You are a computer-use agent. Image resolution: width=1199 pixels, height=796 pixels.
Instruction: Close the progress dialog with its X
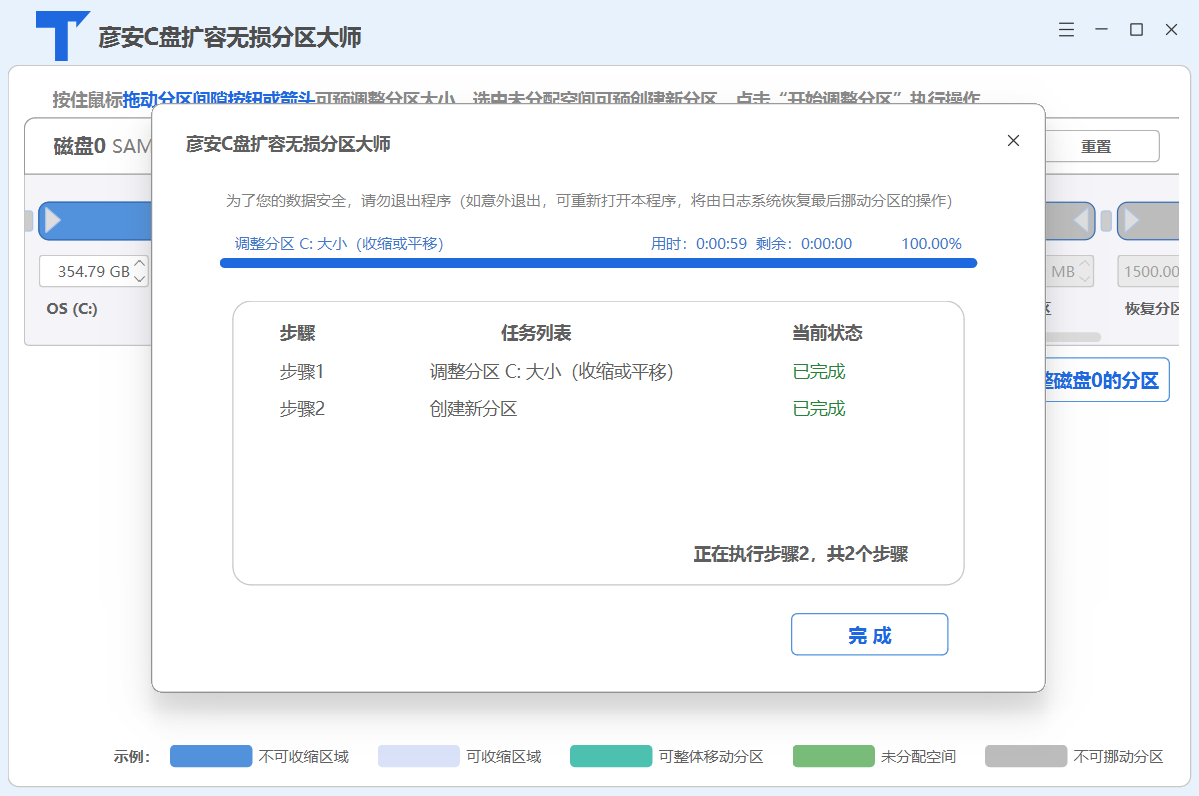point(1013,141)
